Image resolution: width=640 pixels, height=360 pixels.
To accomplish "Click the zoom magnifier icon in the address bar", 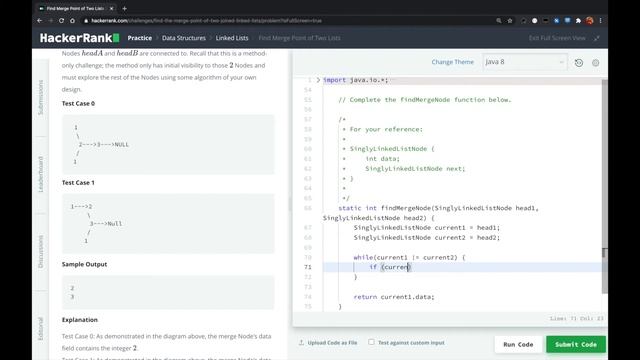I will (x=499, y=20).
